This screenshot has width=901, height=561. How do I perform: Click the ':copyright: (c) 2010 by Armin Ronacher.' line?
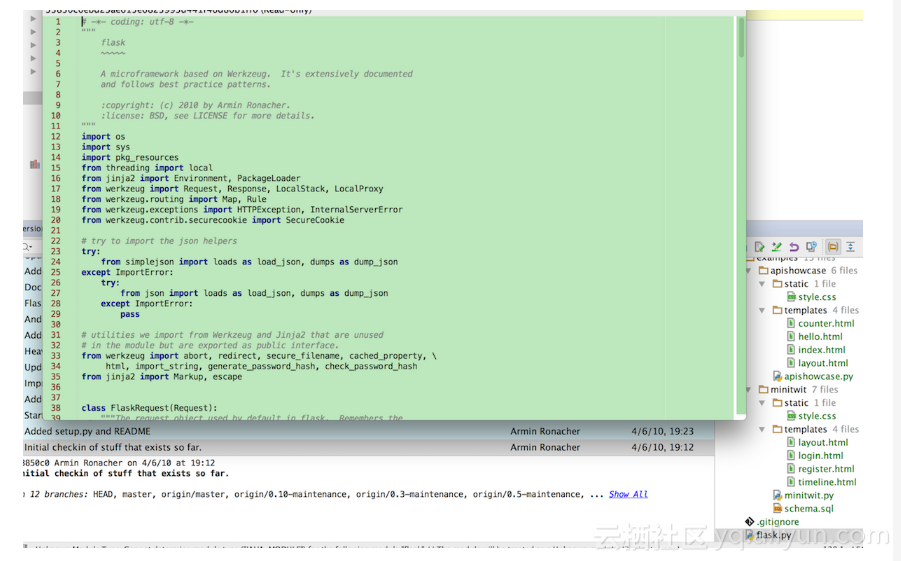point(195,105)
